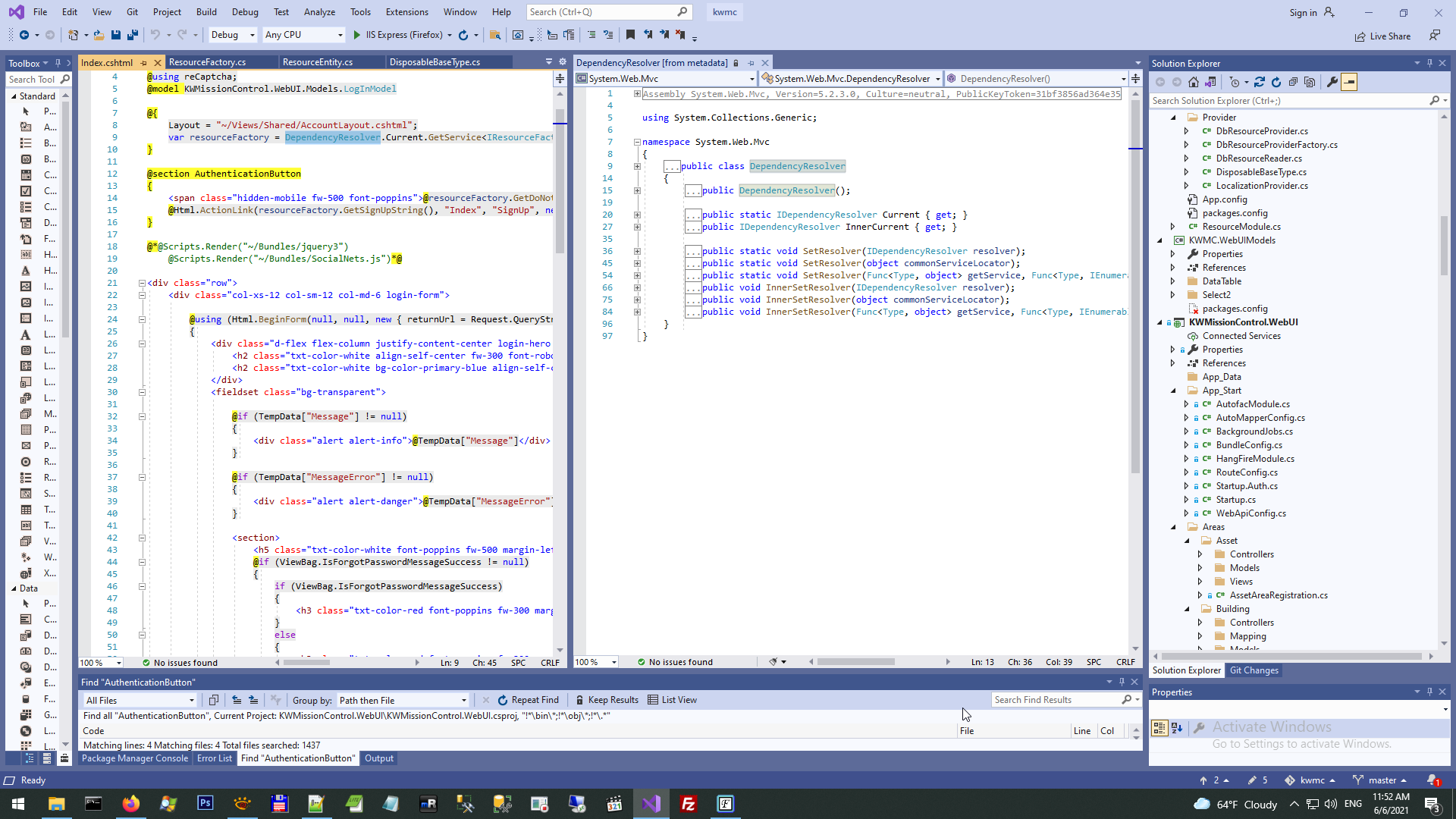The width and height of the screenshot is (1456, 819).
Task: Click Collapse All in Solution Explorer
Action: coord(1293,82)
